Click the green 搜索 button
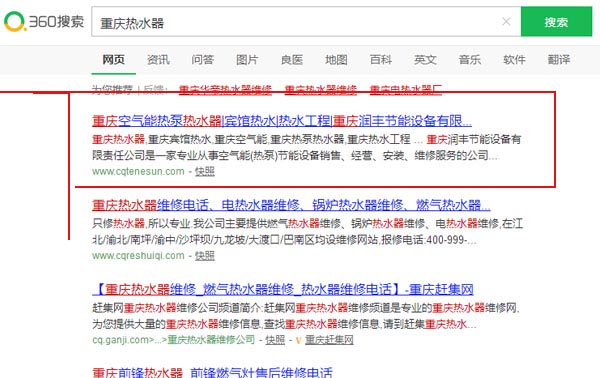 556,22
